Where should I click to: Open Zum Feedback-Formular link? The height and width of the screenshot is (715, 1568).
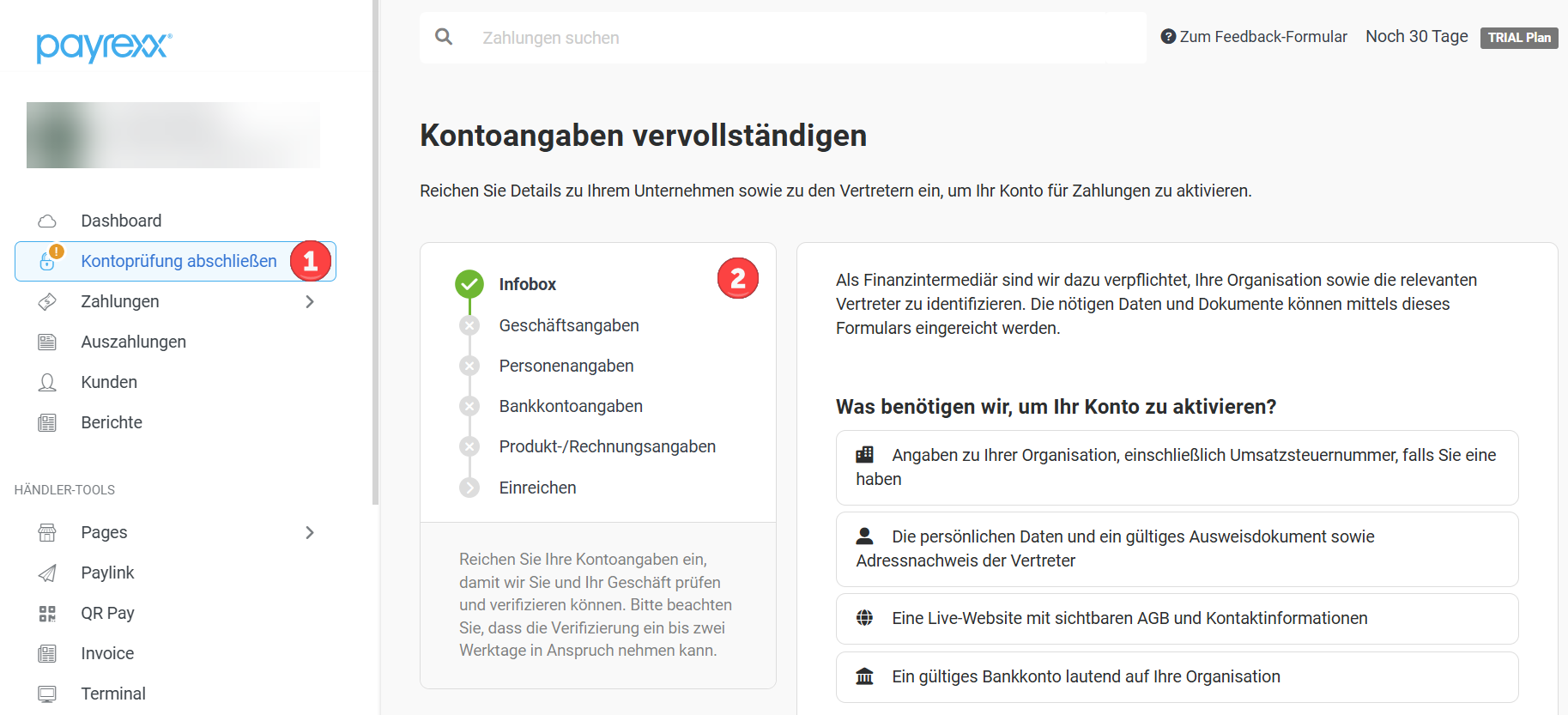tap(1254, 37)
